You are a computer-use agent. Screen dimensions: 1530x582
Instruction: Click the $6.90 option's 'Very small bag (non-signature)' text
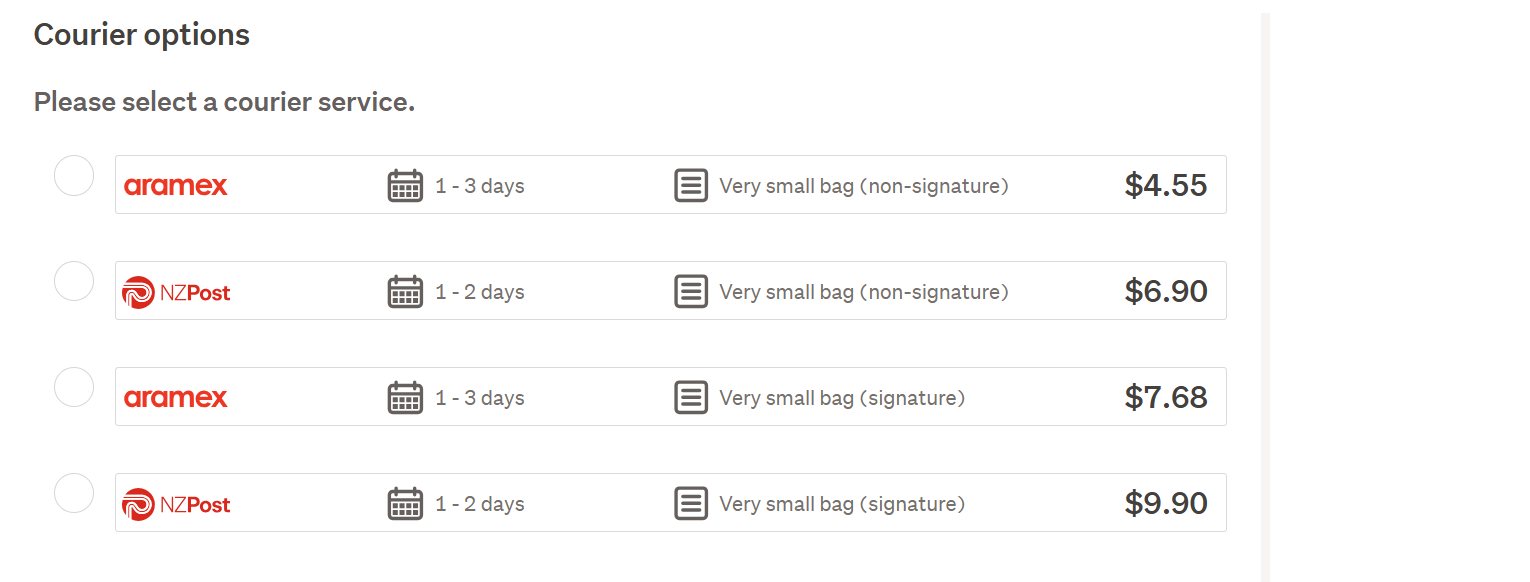pyautogui.click(x=864, y=292)
